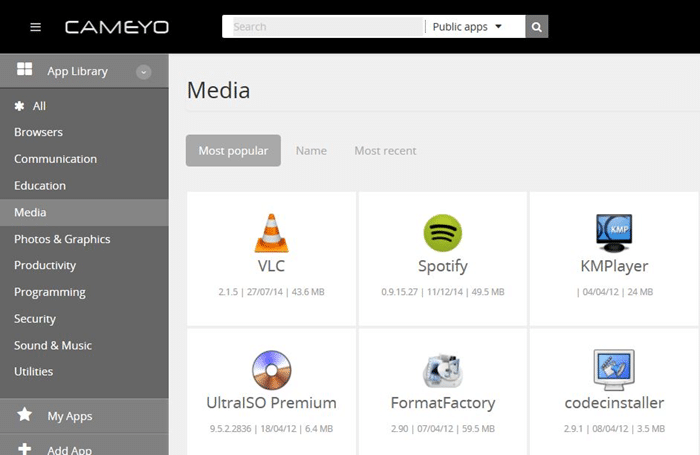
Task: Open the Photos & Graphics category
Action: click(x=62, y=239)
